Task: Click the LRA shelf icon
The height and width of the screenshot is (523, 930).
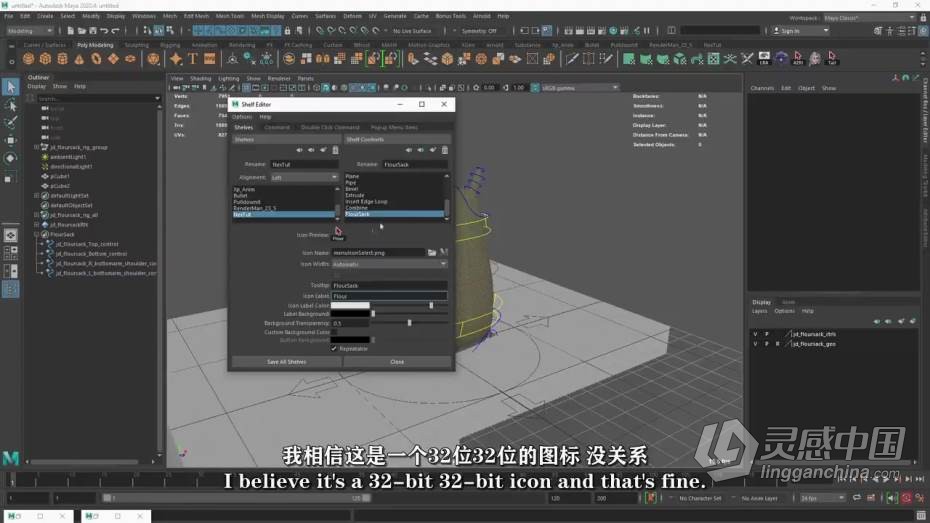Action: (x=764, y=58)
